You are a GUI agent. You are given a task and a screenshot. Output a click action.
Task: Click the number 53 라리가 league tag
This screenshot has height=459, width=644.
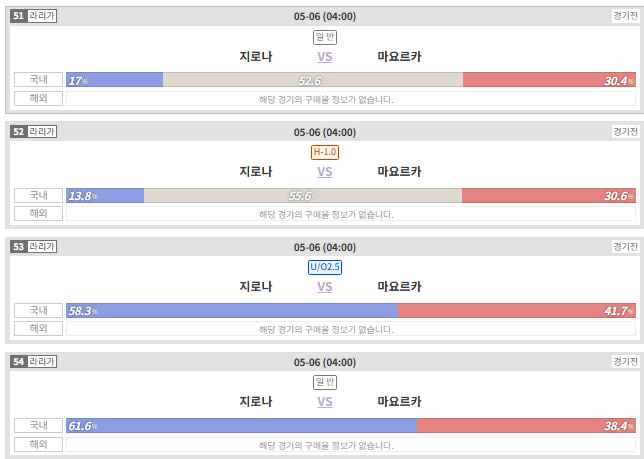[x=34, y=247]
